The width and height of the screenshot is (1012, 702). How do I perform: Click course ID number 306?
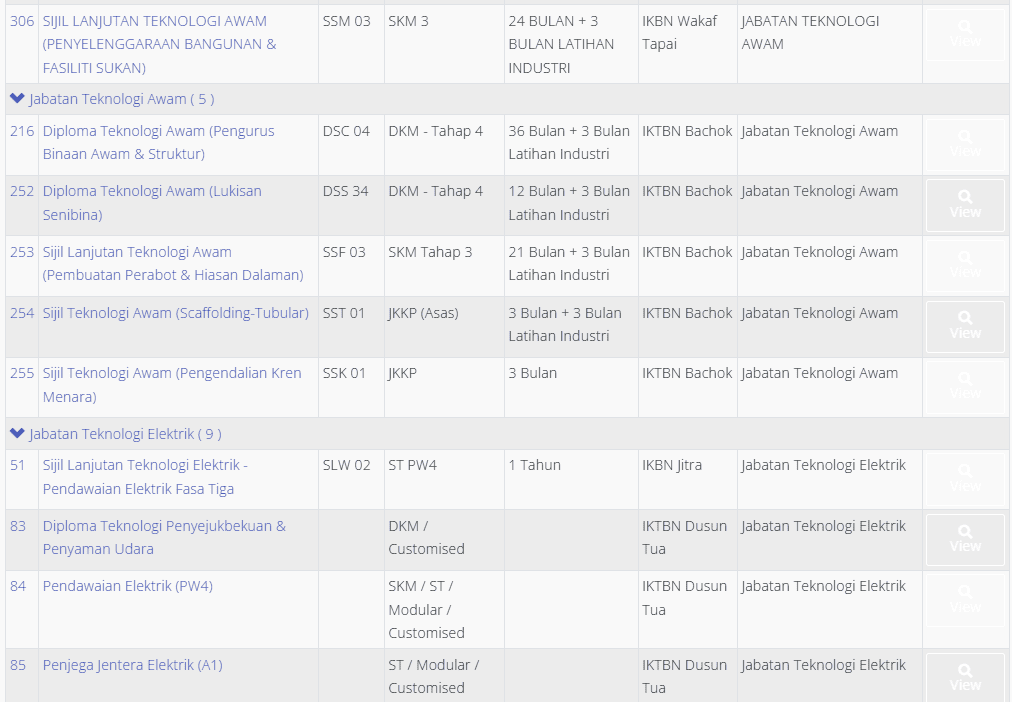22,21
